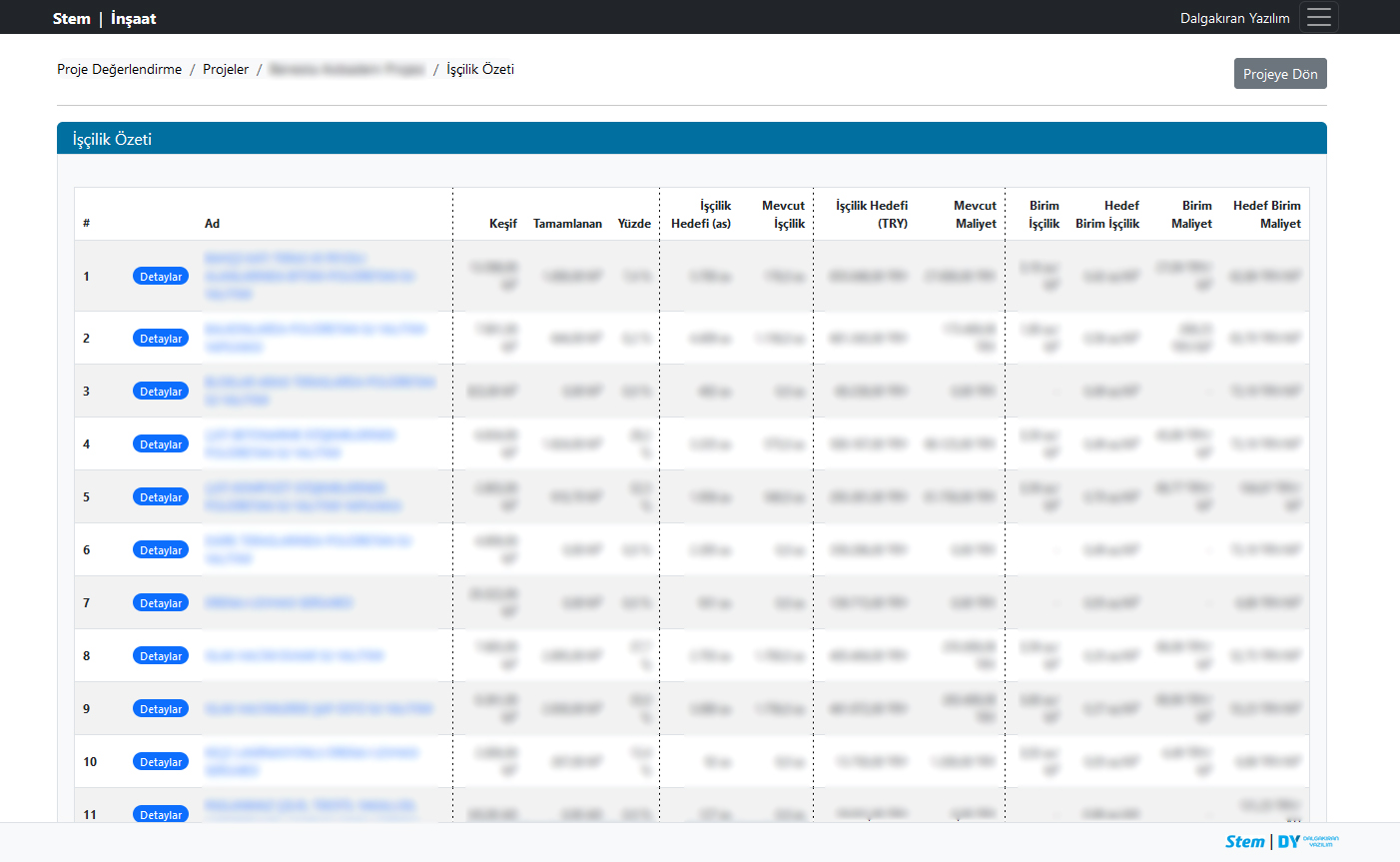Viewport: 1400px width, 862px height.
Task: Click Dalgakıran Yazılım in top bar
Action: tap(1234, 18)
